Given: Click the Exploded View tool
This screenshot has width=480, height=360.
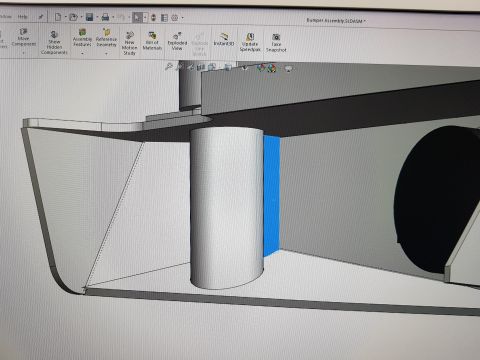Looking at the screenshot, I should coord(177,41).
